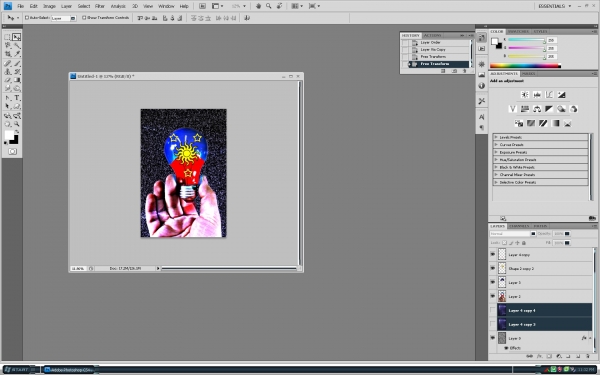Select the Zoom tool in toolbox
Viewport: 600px width, 375px height.
coord(16,124)
